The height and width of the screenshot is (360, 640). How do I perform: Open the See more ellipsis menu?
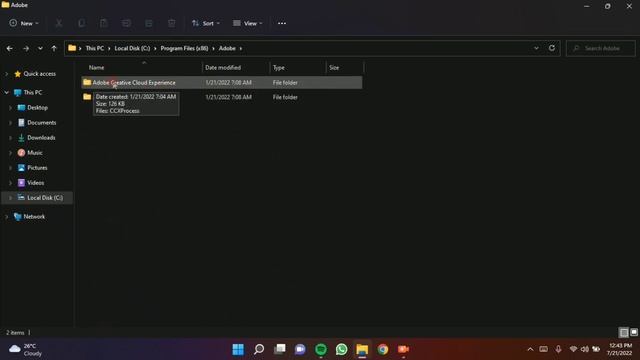282,23
